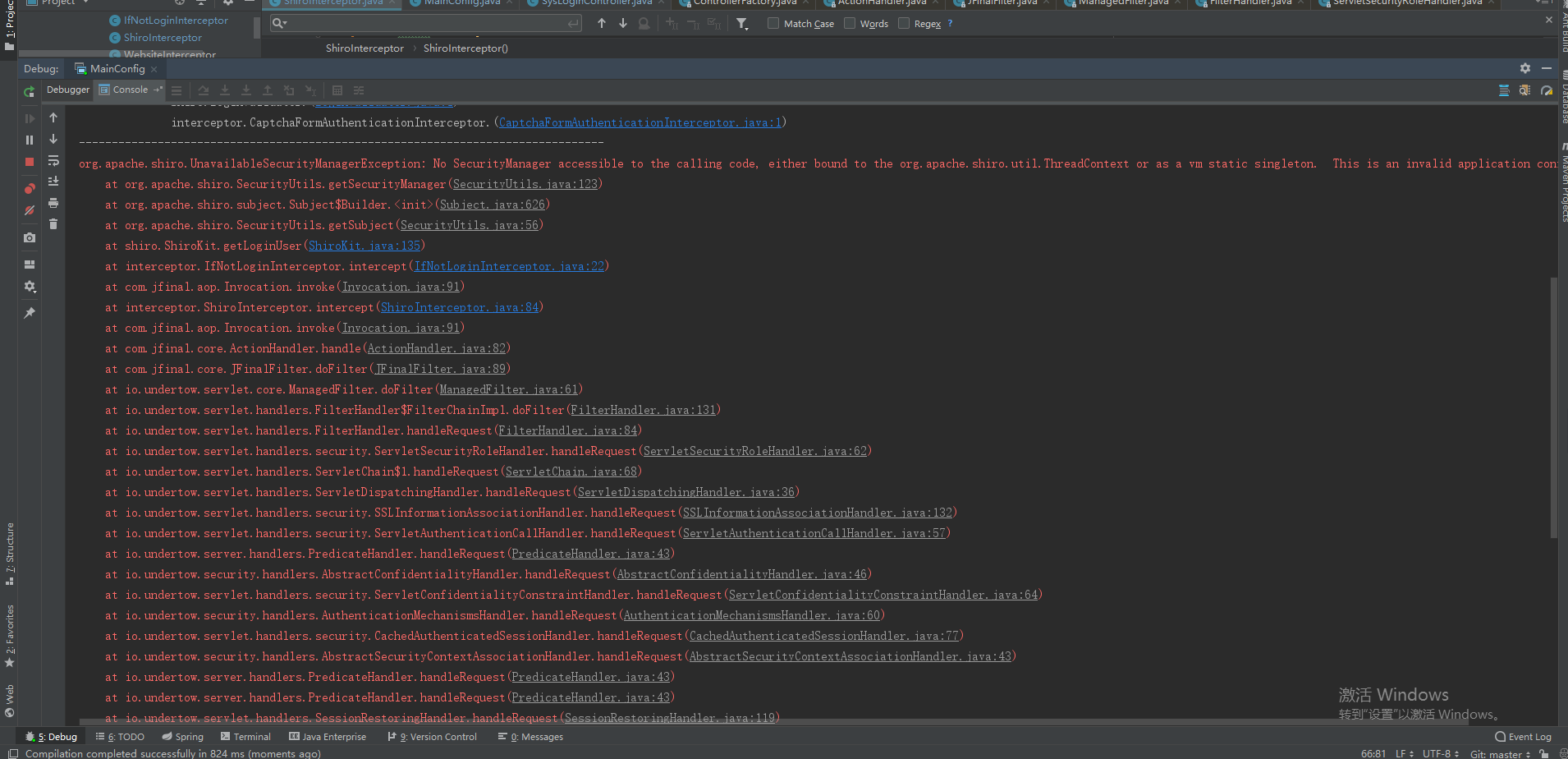Enable the Regex checkbox
The width and height of the screenshot is (1568, 759).
[x=904, y=23]
